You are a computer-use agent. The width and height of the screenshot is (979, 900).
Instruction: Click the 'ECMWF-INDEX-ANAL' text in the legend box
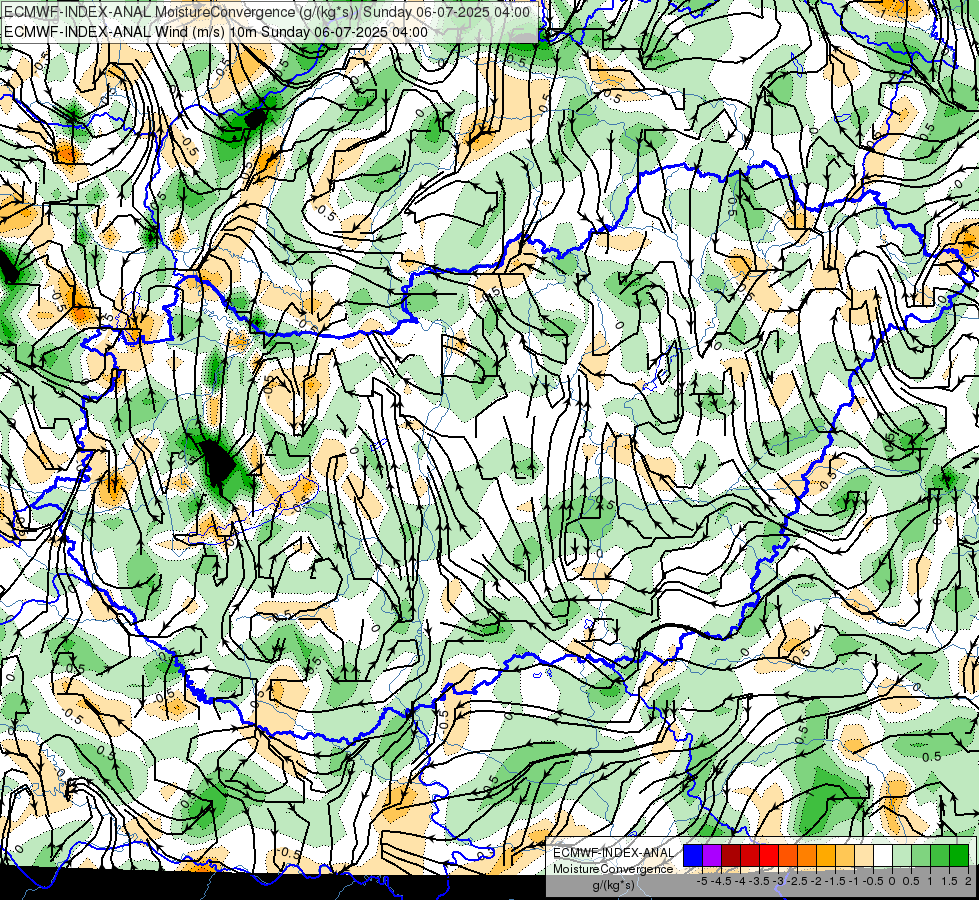click(613, 853)
